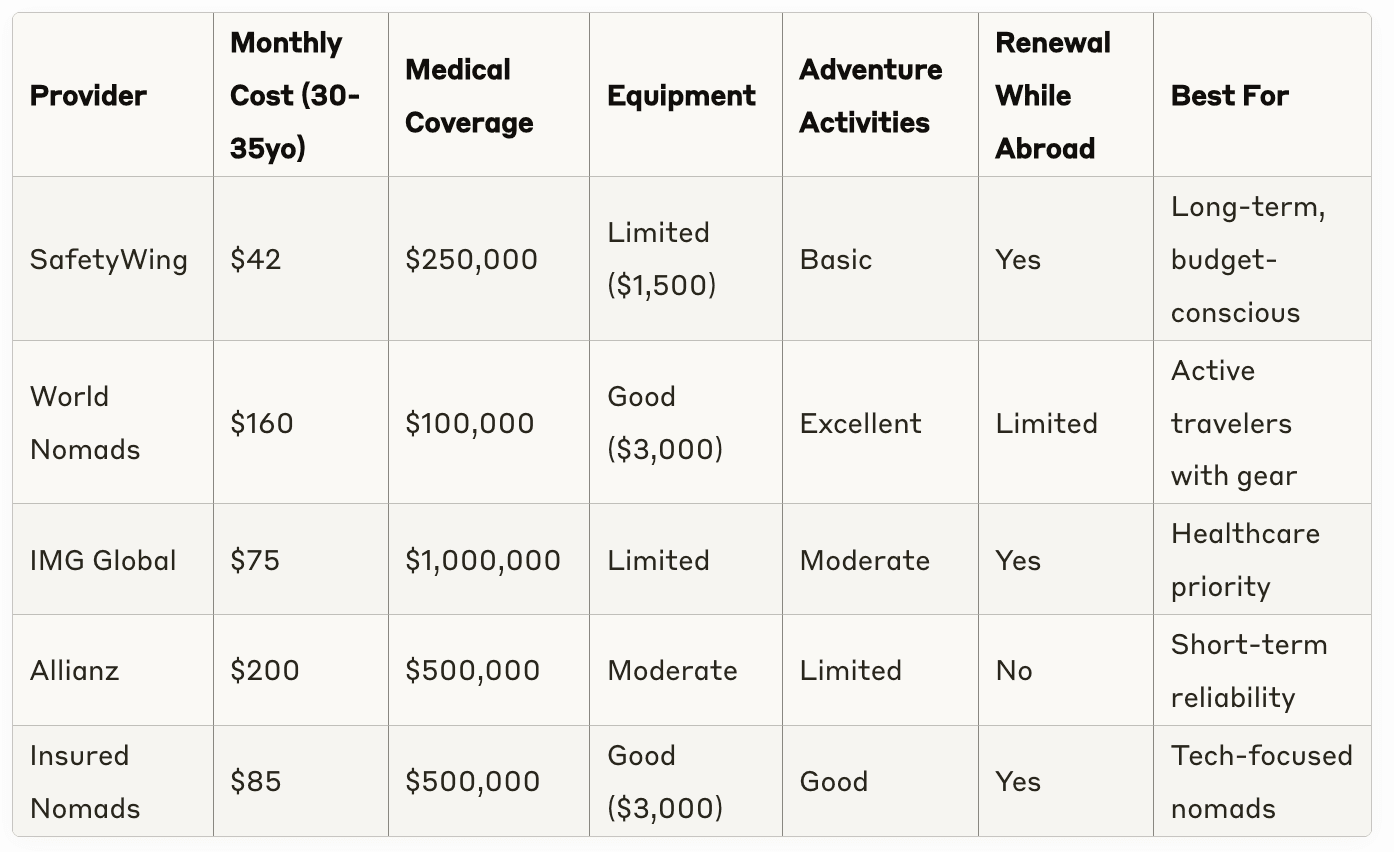Click the Tech-focused nomads cell
Viewport: 1394px width, 852px height.
pyautogui.click(x=1261, y=782)
